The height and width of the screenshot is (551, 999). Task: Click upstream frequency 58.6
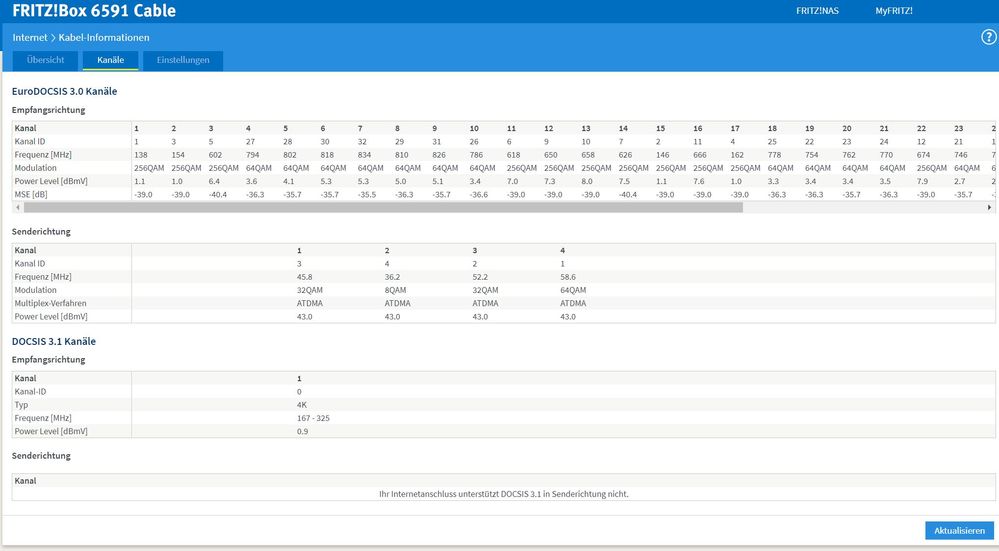coord(568,277)
